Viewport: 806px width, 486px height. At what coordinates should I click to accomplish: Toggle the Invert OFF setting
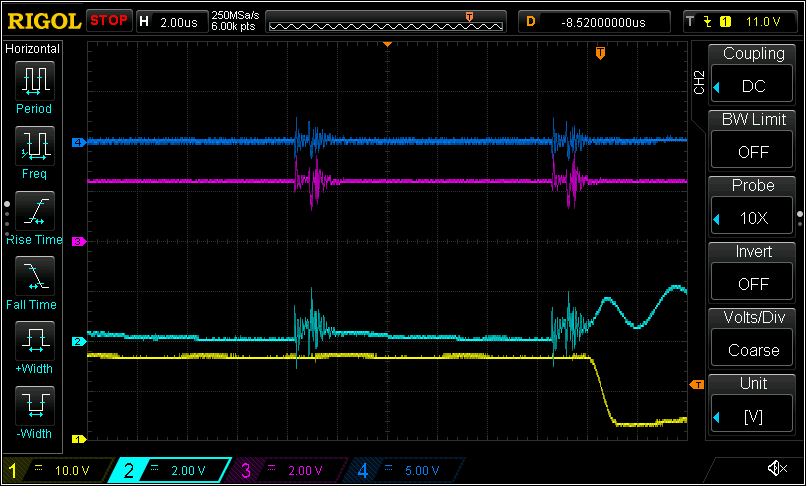tap(752, 272)
